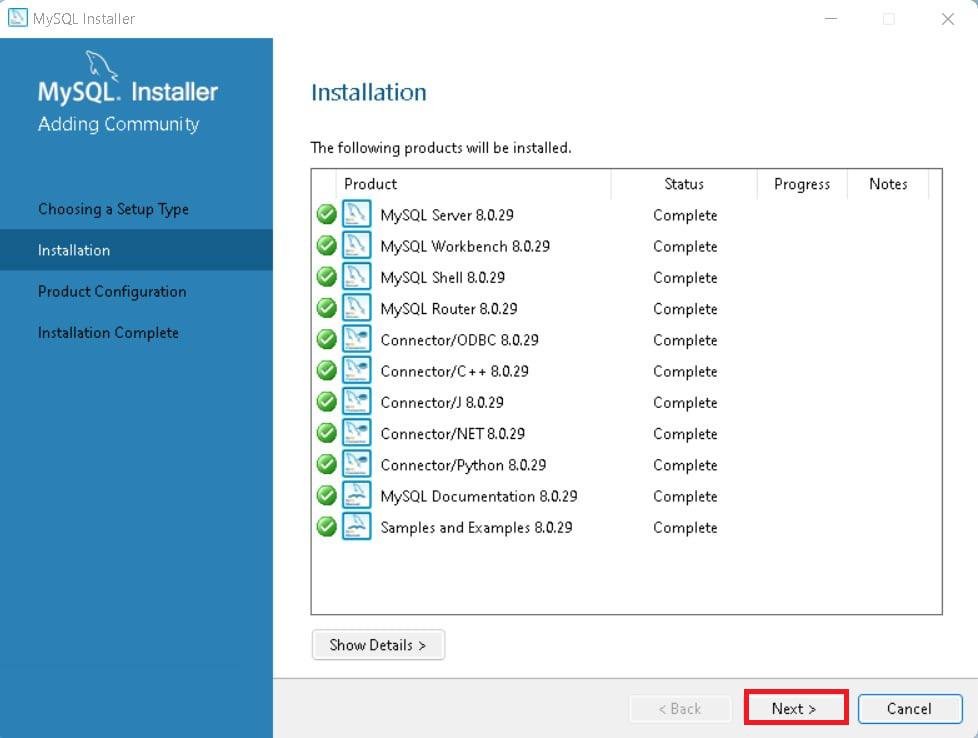This screenshot has height=738, width=978.
Task: Click the green checkmark beside MySQL Router
Action: pos(326,308)
